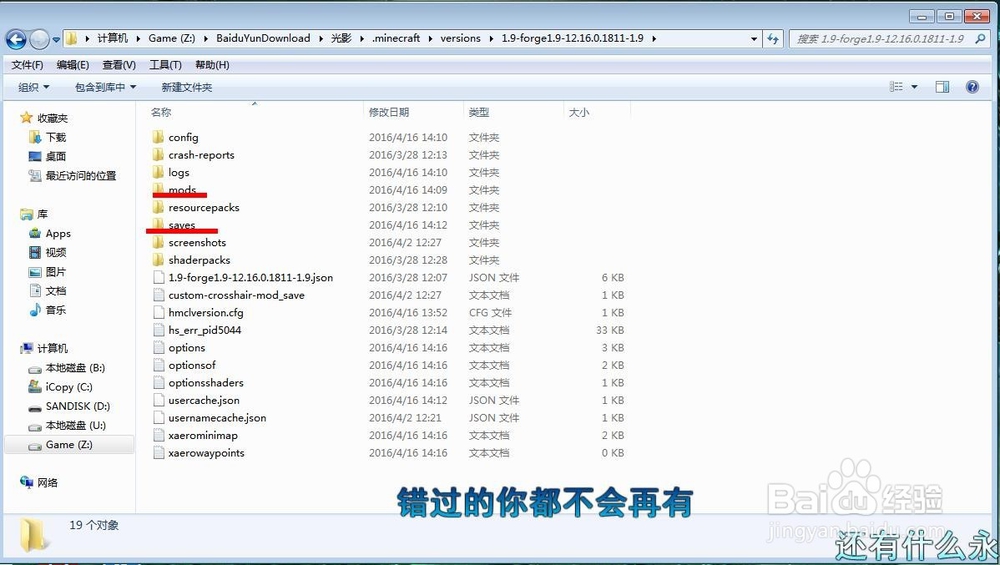Expand the arrow after BaiduYunDownload in the path
This screenshot has height=565, width=1000.
321,38
